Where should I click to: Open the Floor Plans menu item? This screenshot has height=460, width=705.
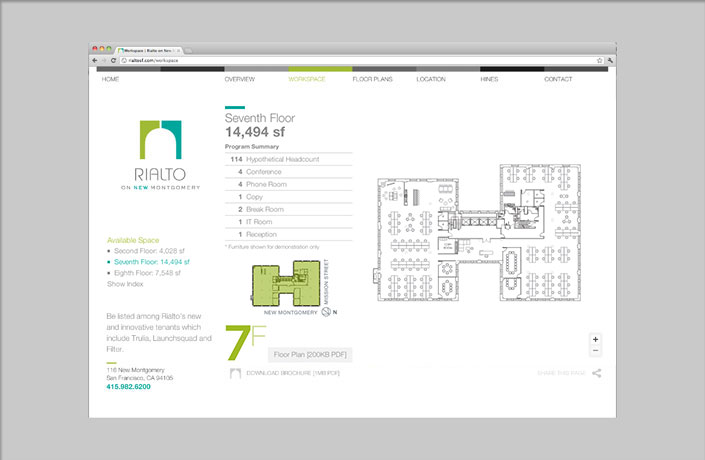coord(372,78)
